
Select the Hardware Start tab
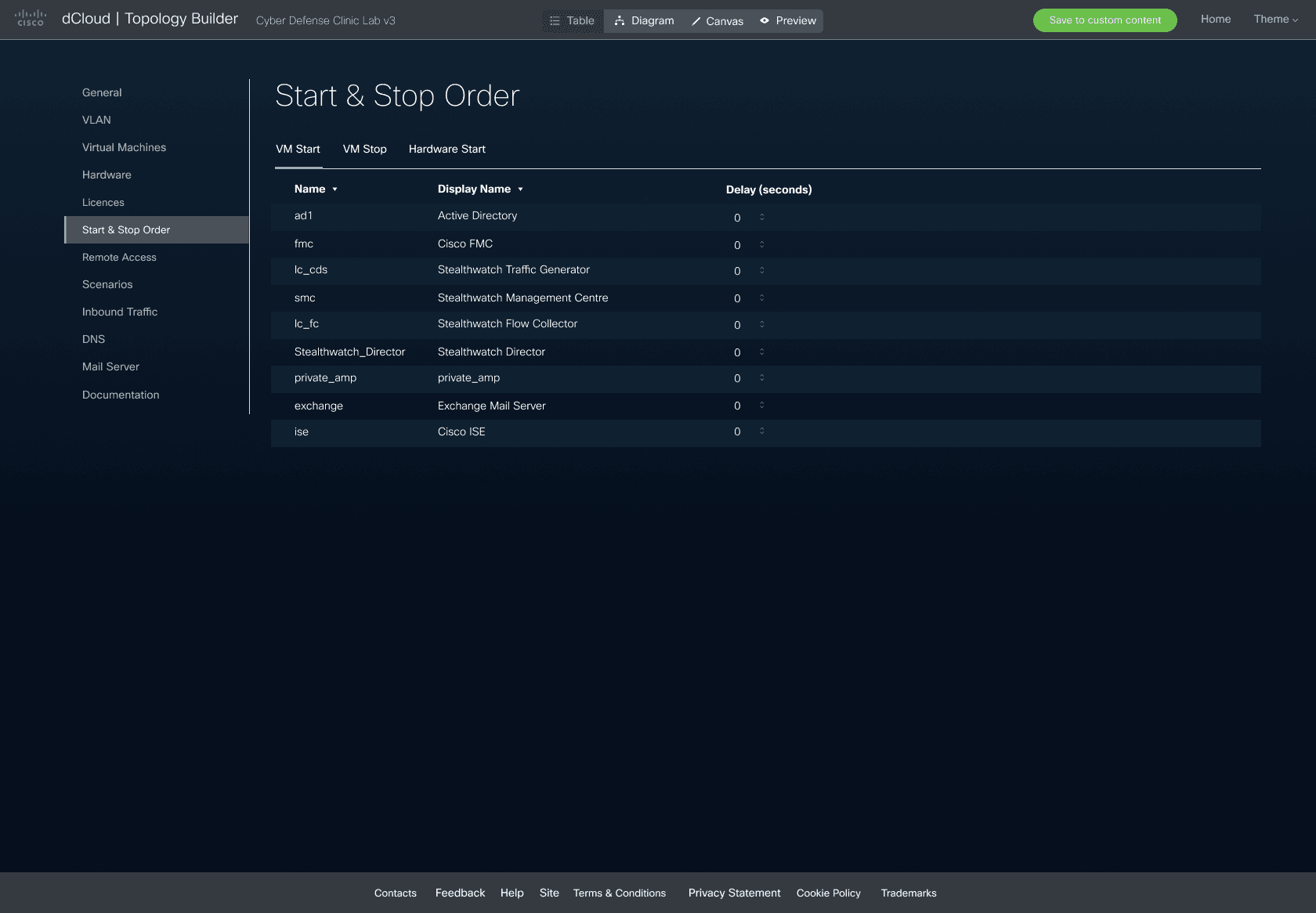[447, 149]
